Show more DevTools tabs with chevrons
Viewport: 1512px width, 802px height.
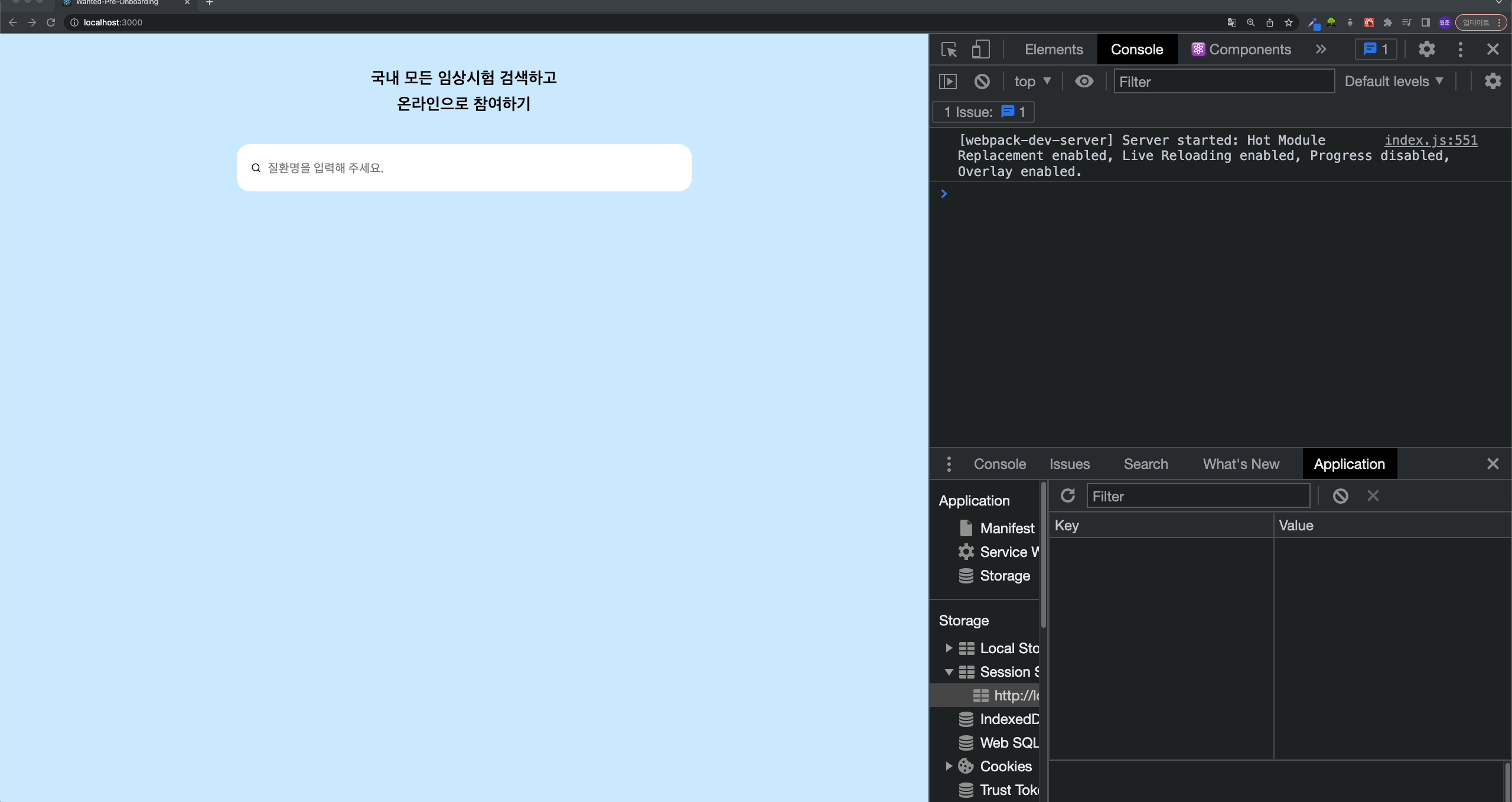(1321, 50)
